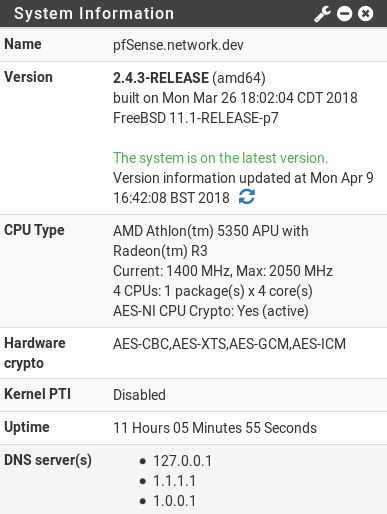The width and height of the screenshot is (387, 514).
Task: Click the AES-NI CPU Crypto status line
Action: coord(211,311)
